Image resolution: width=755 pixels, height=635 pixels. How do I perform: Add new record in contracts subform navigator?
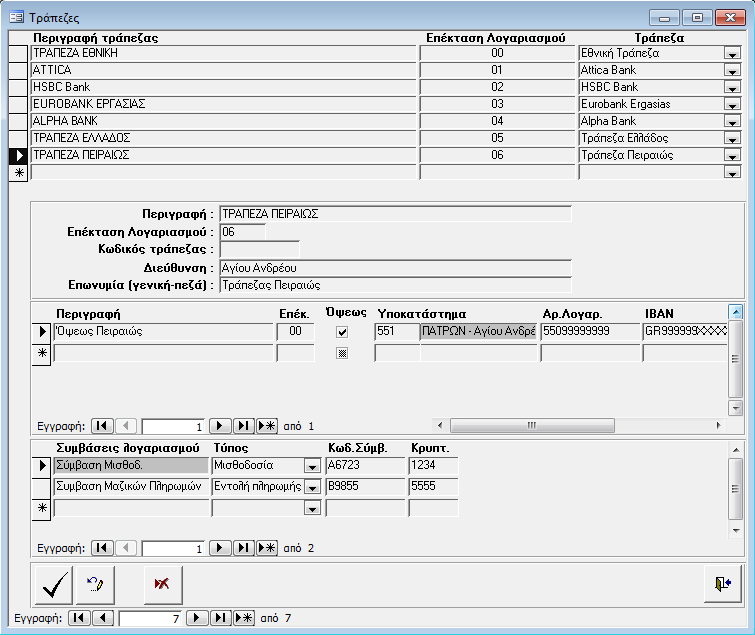[267, 548]
